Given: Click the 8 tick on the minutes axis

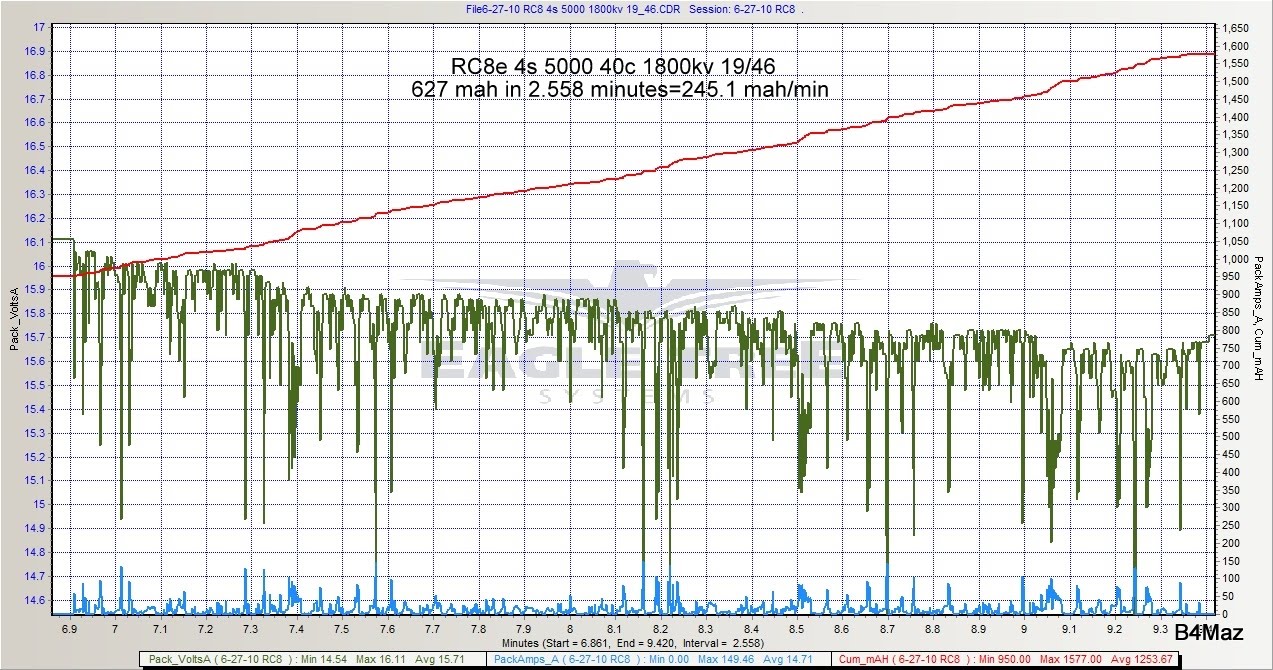Looking at the screenshot, I should [x=569, y=629].
